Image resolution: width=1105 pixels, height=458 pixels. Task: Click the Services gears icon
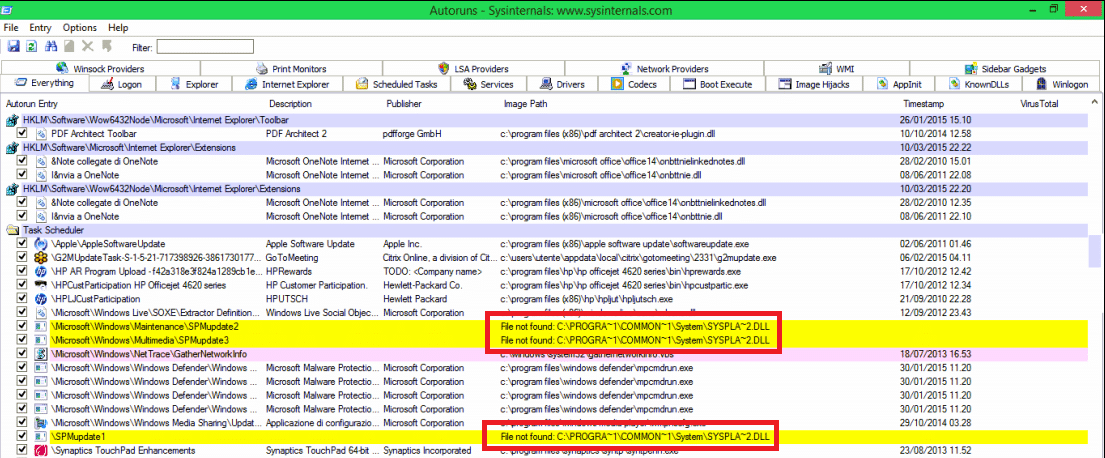(469, 84)
